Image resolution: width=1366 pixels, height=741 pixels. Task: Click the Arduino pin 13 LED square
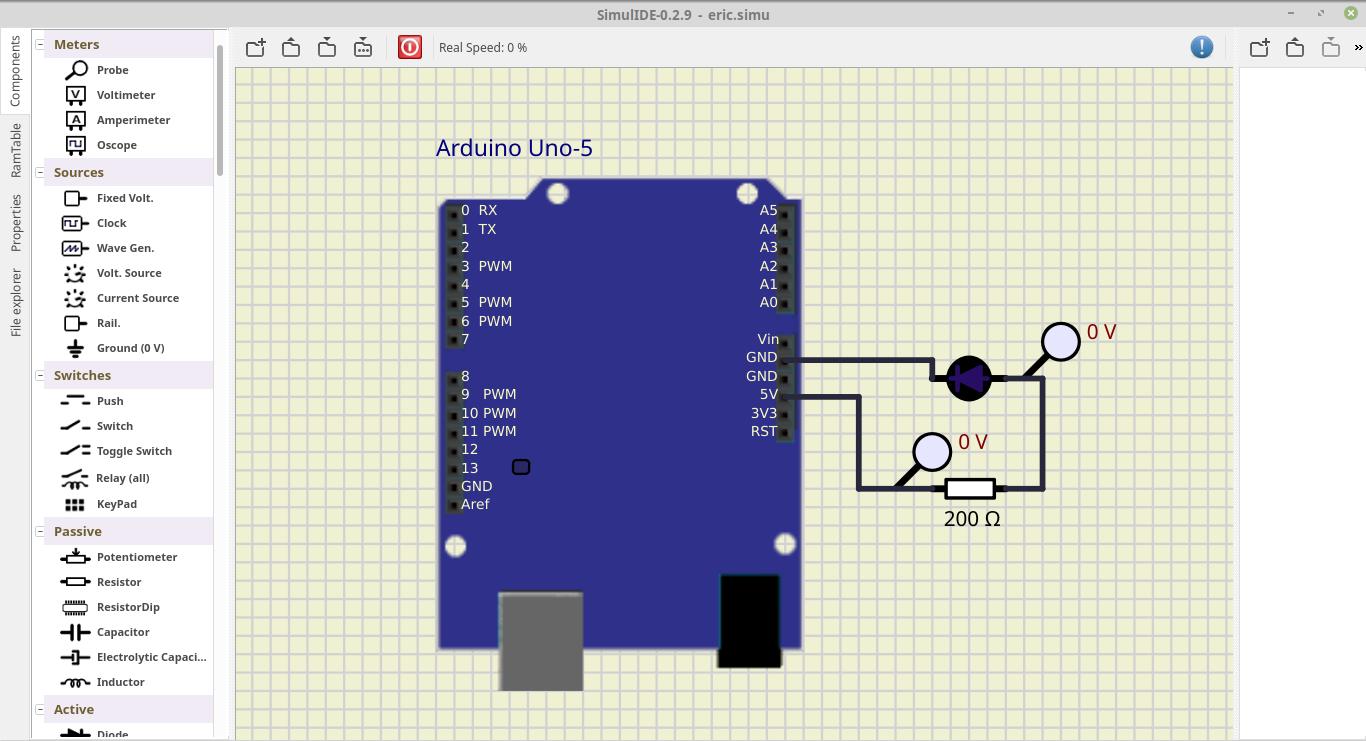tap(521, 467)
